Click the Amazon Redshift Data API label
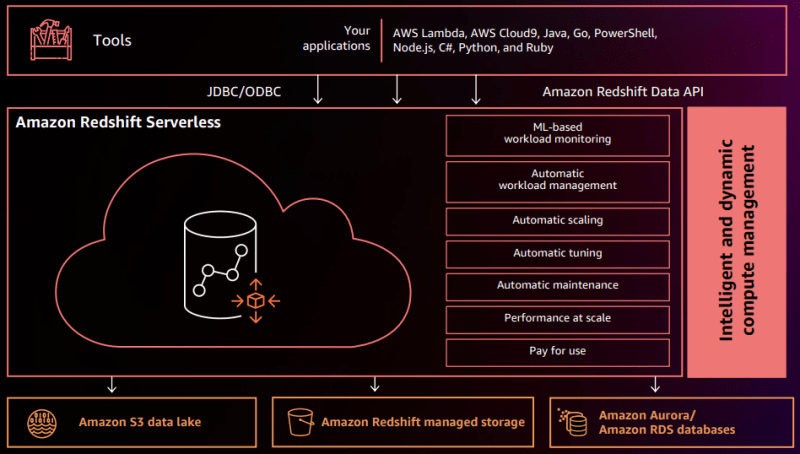This screenshot has width=800, height=454. click(623, 92)
